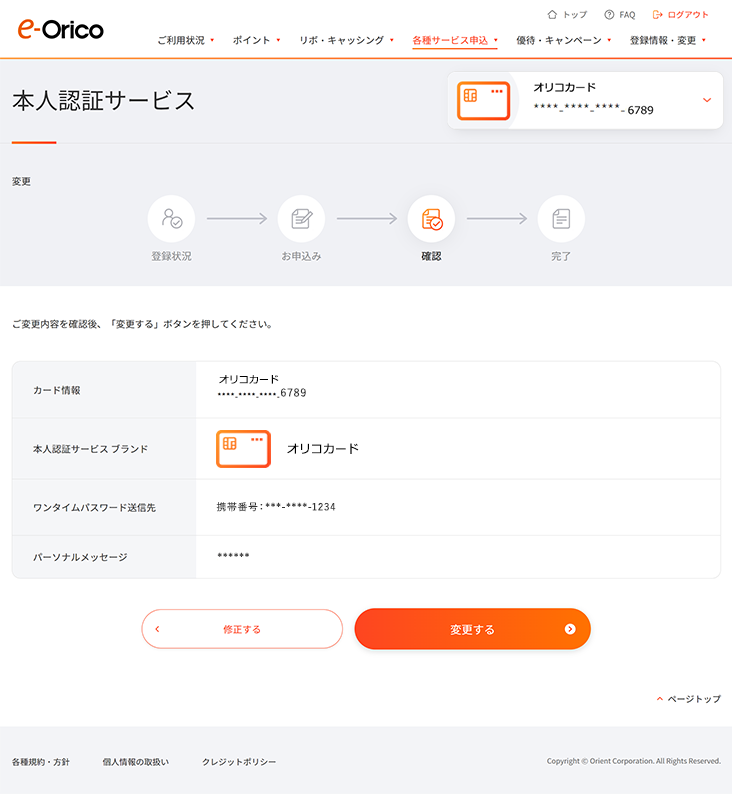Open クレジットポリシー footer link
Screen dimensions: 732x799
tap(239, 762)
